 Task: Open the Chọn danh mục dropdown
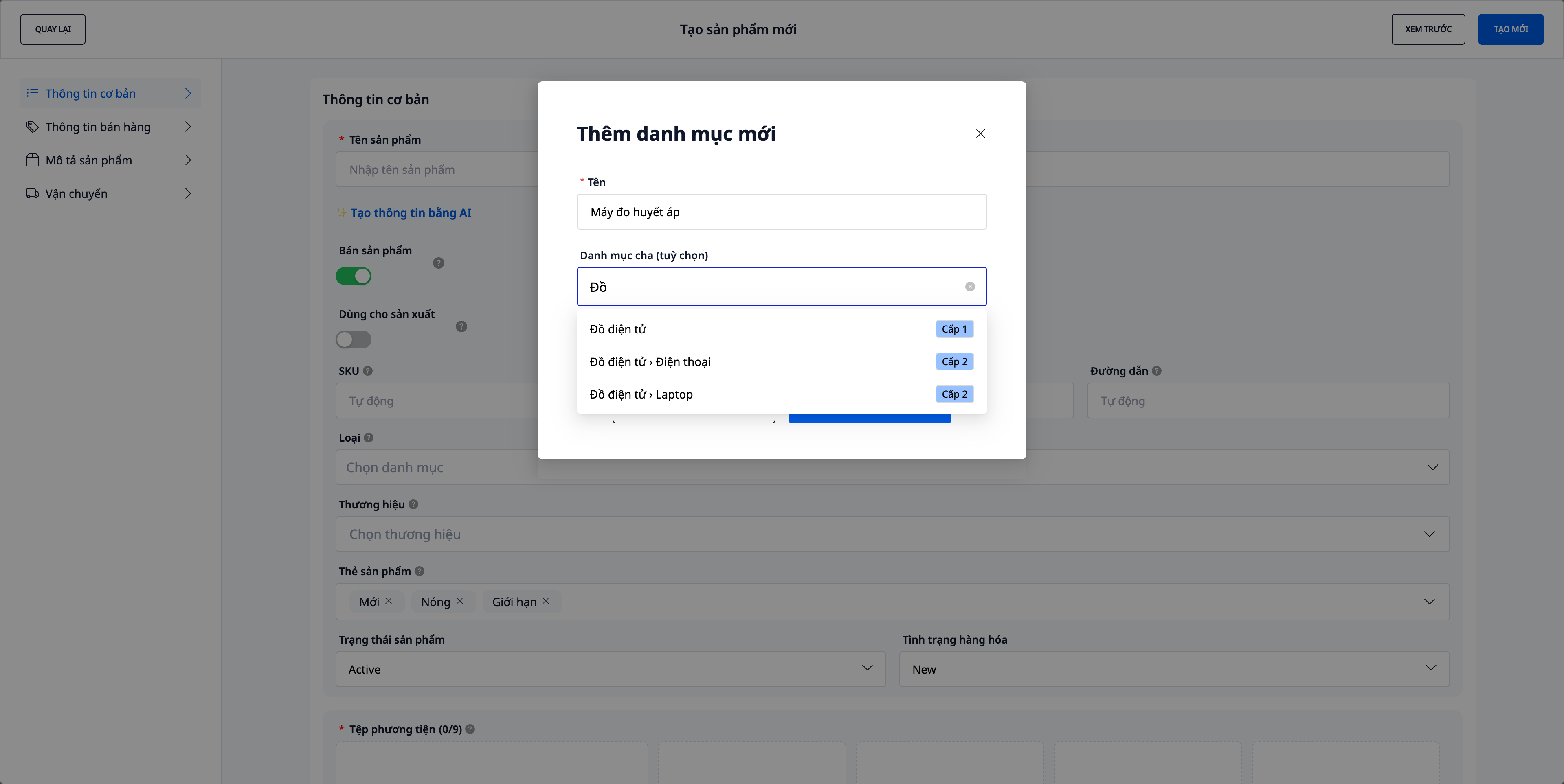pyautogui.click(x=892, y=467)
